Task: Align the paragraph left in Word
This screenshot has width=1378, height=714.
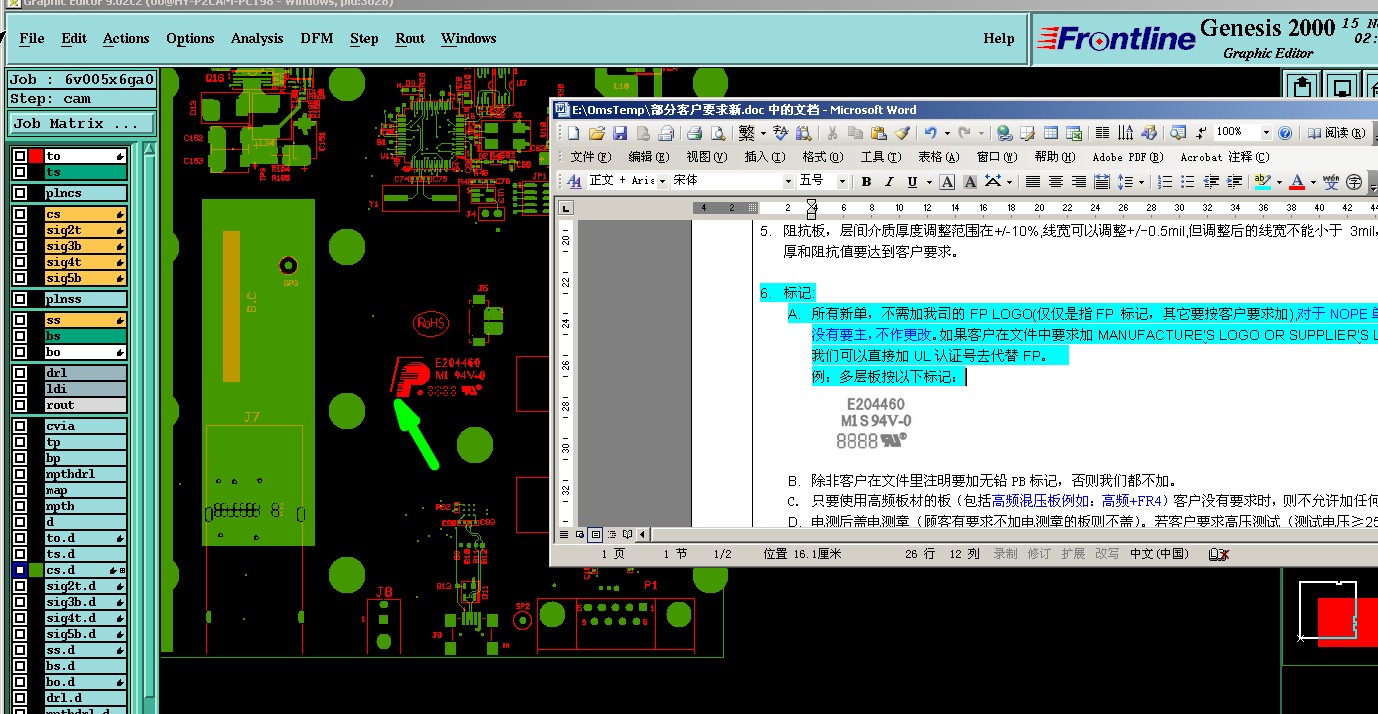Action: point(1032,182)
